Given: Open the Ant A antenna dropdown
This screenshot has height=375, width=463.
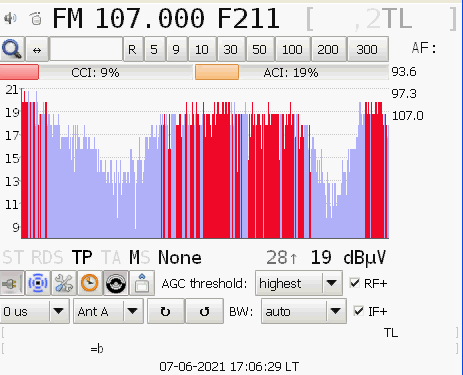Looking at the screenshot, I should tap(108, 311).
